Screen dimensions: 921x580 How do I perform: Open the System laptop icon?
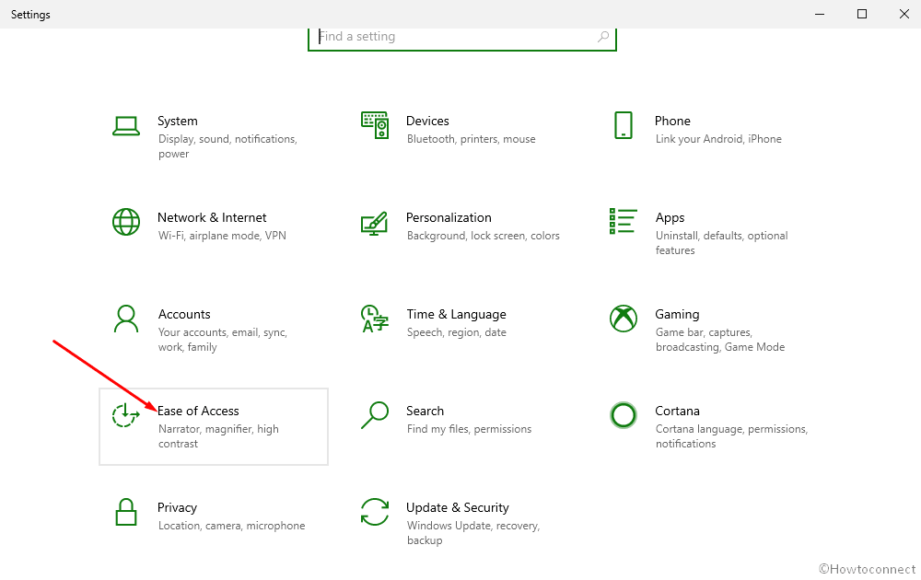click(x=126, y=126)
